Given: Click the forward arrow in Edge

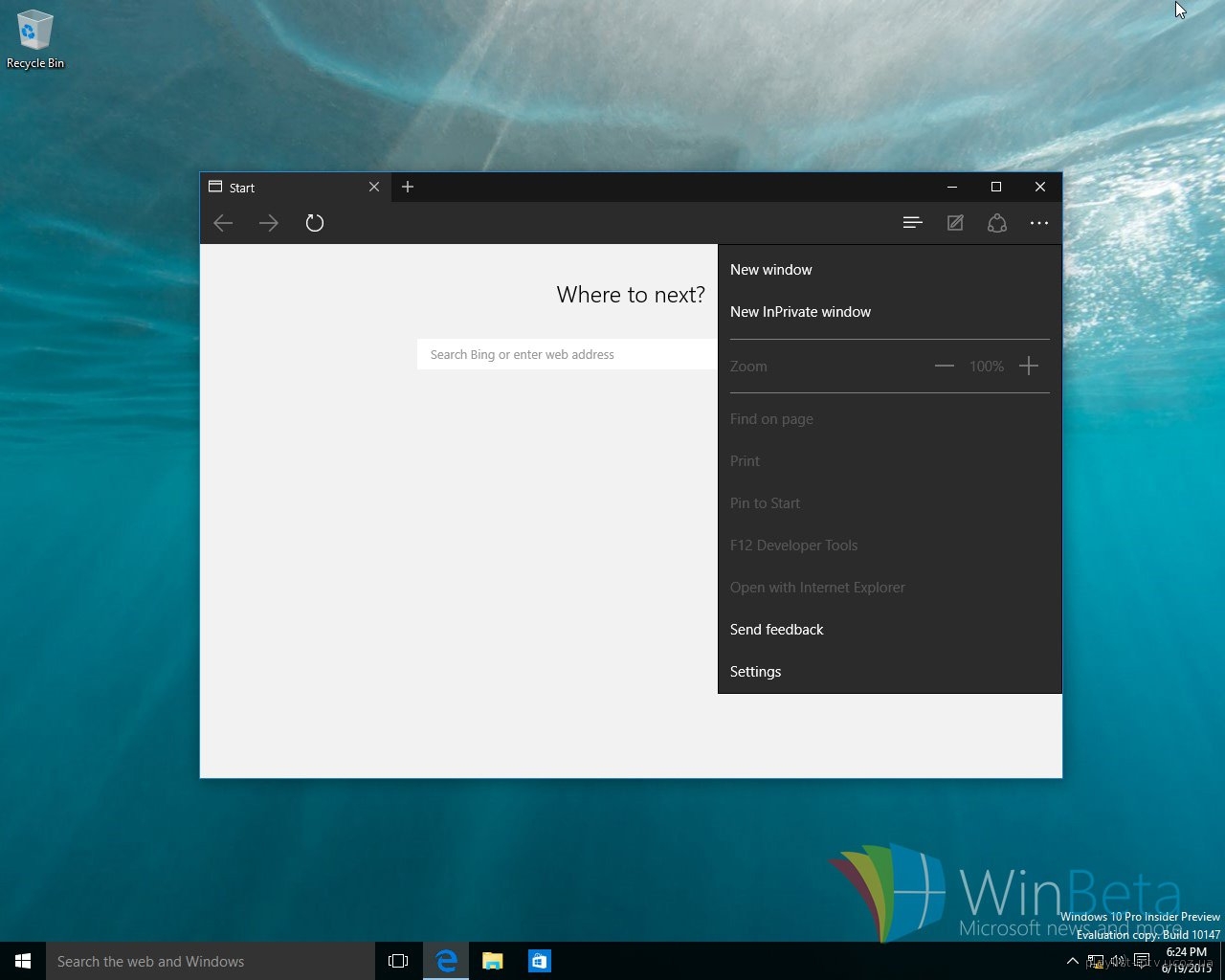Looking at the screenshot, I should click(x=269, y=223).
